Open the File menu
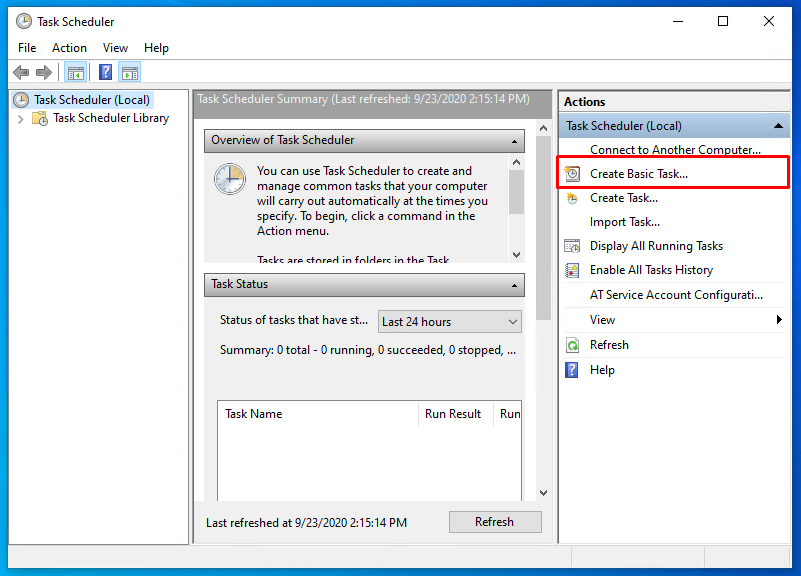 pyautogui.click(x=27, y=48)
